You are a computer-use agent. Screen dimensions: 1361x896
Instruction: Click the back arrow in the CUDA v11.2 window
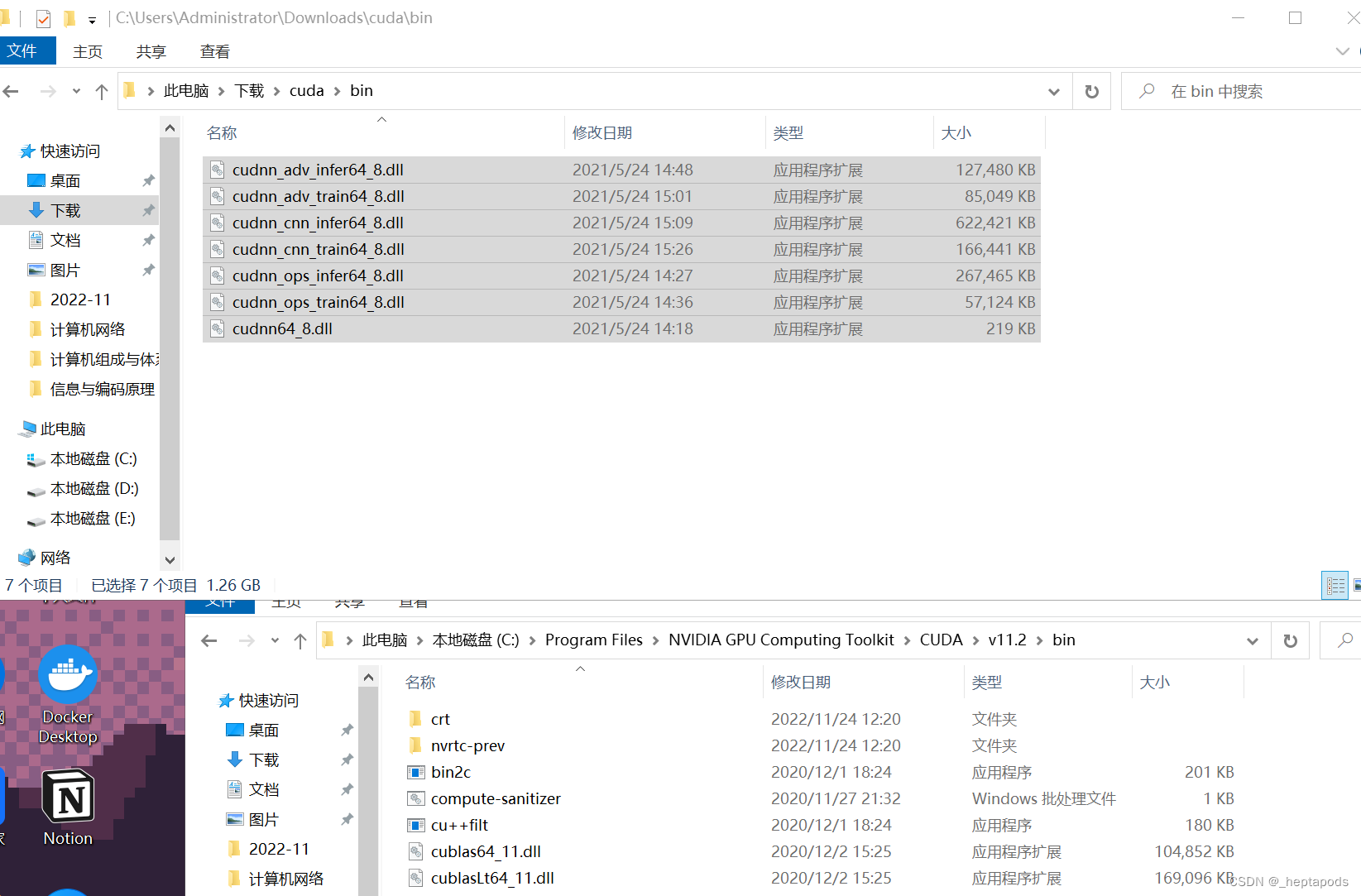coord(208,640)
